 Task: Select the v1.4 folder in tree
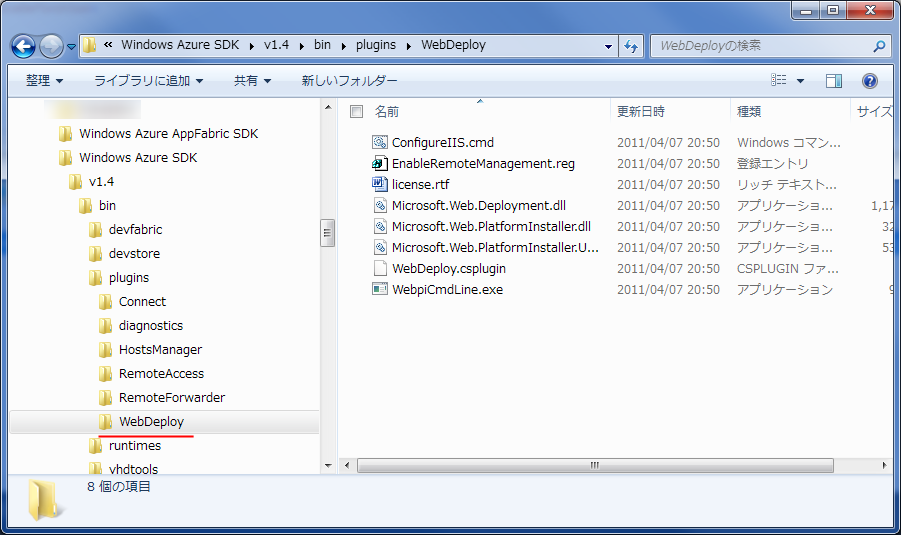(x=101, y=182)
